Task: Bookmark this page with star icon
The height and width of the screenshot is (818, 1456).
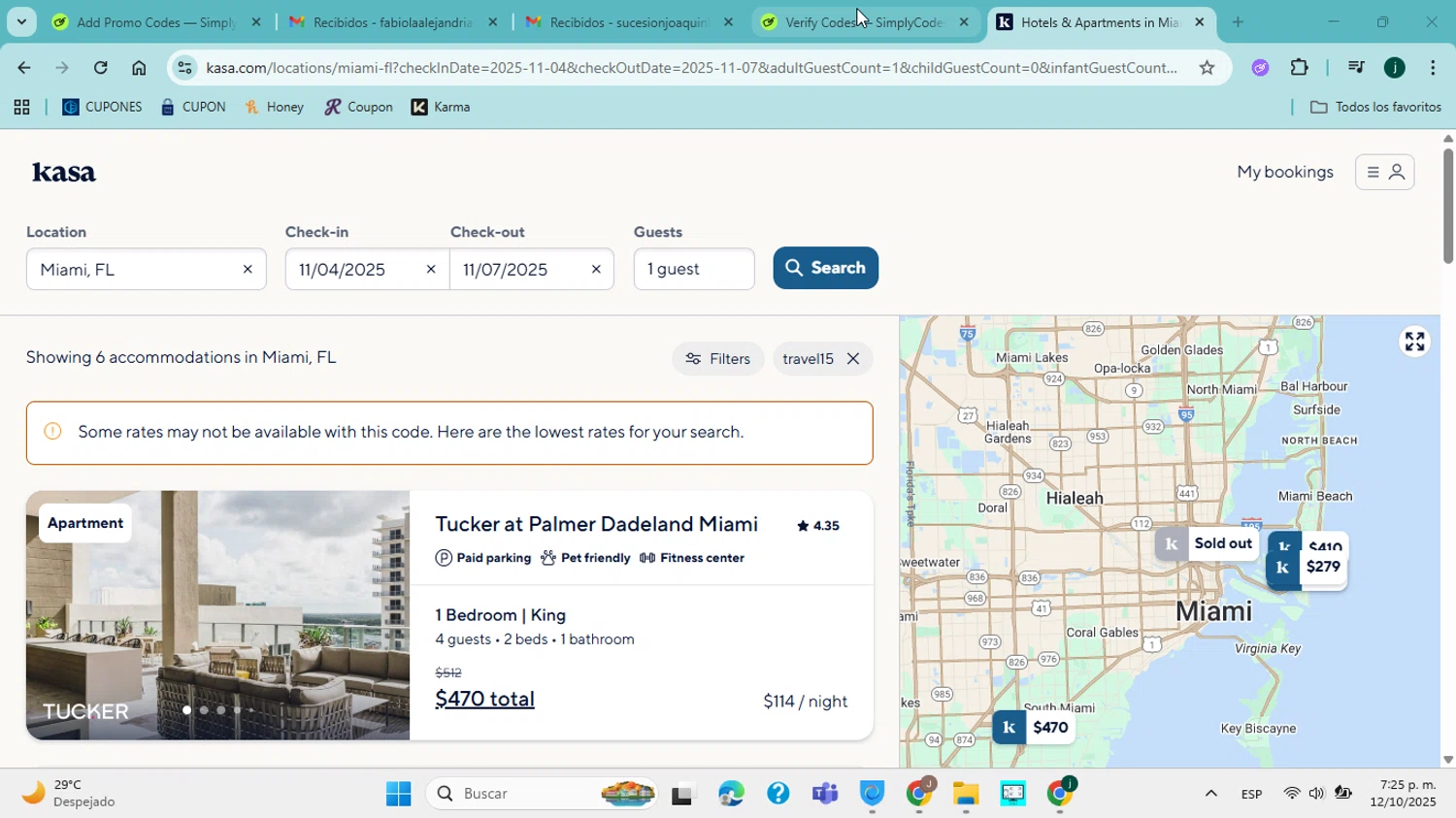Action: (x=1207, y=67)
